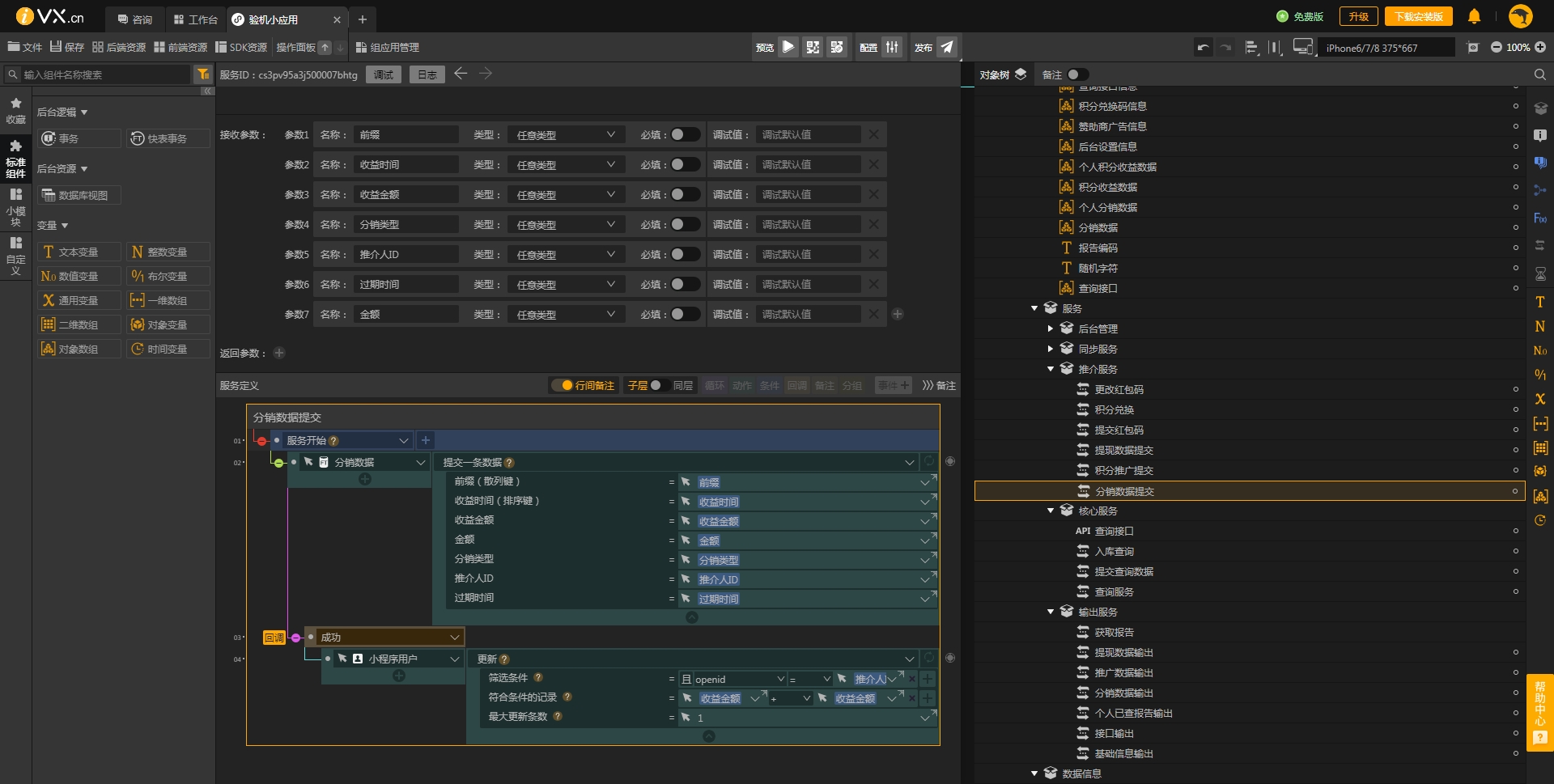Image resolution: width=1554 pixels, height=784 pixels.
Task: Collapse the 推介服务 tree folder
Action: pos(1051,369)
